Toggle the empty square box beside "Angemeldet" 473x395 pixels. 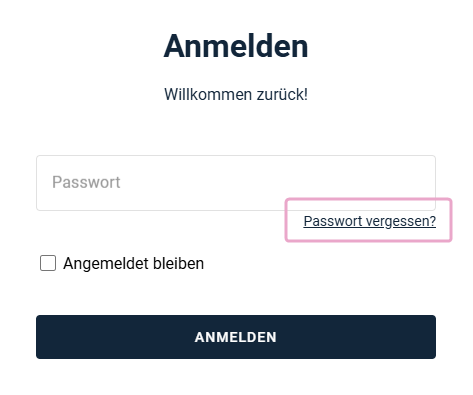48,263
